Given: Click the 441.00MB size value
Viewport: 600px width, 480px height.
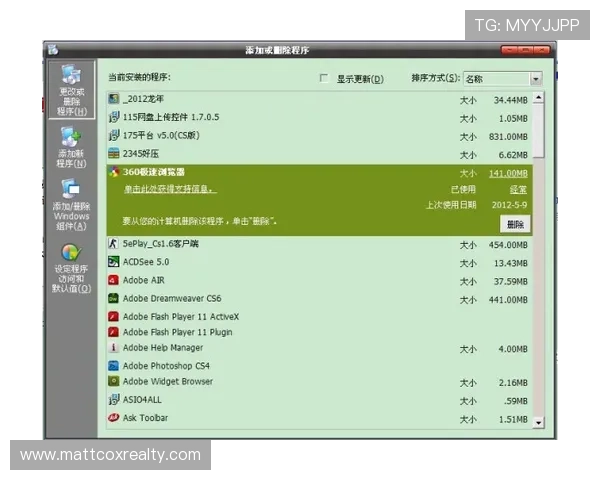Looking at the screenshot, I should (x=508, y=300).
